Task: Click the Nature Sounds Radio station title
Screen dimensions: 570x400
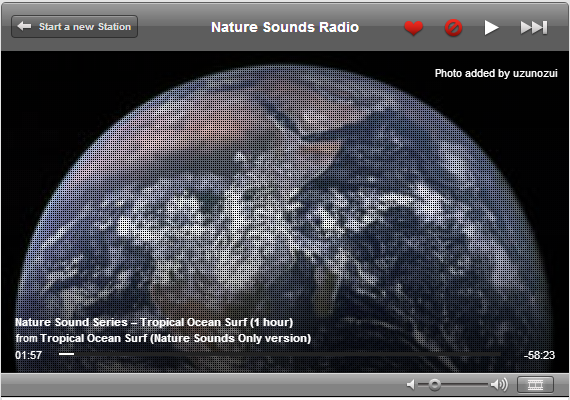Action: pos(285,27)
